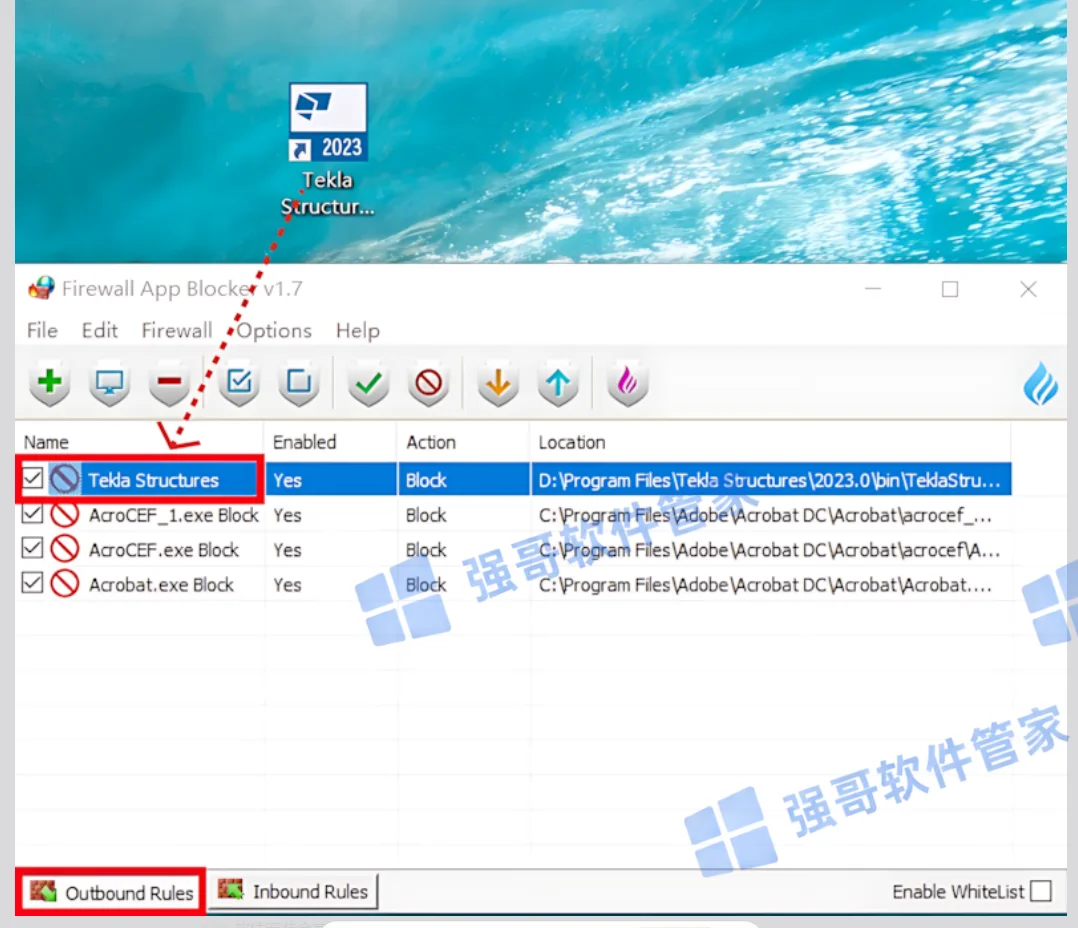
Task: Open the Edit menu
Action: (100, 331)
